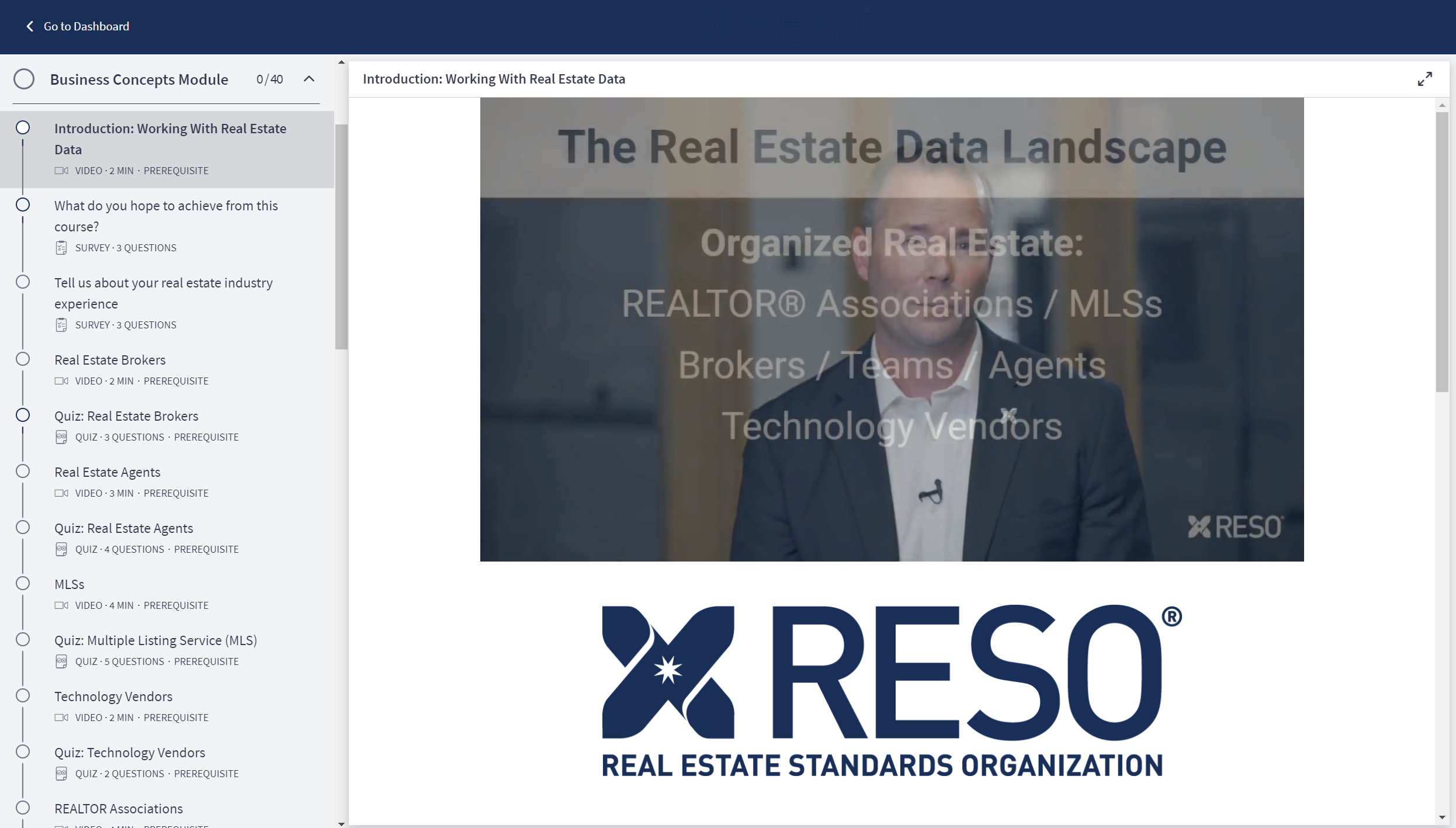Image resolution: width=1456 pixels, height=828 pixels.
Task: Click the survey icon under What do you hope to achieve
Action: point(61,248)
